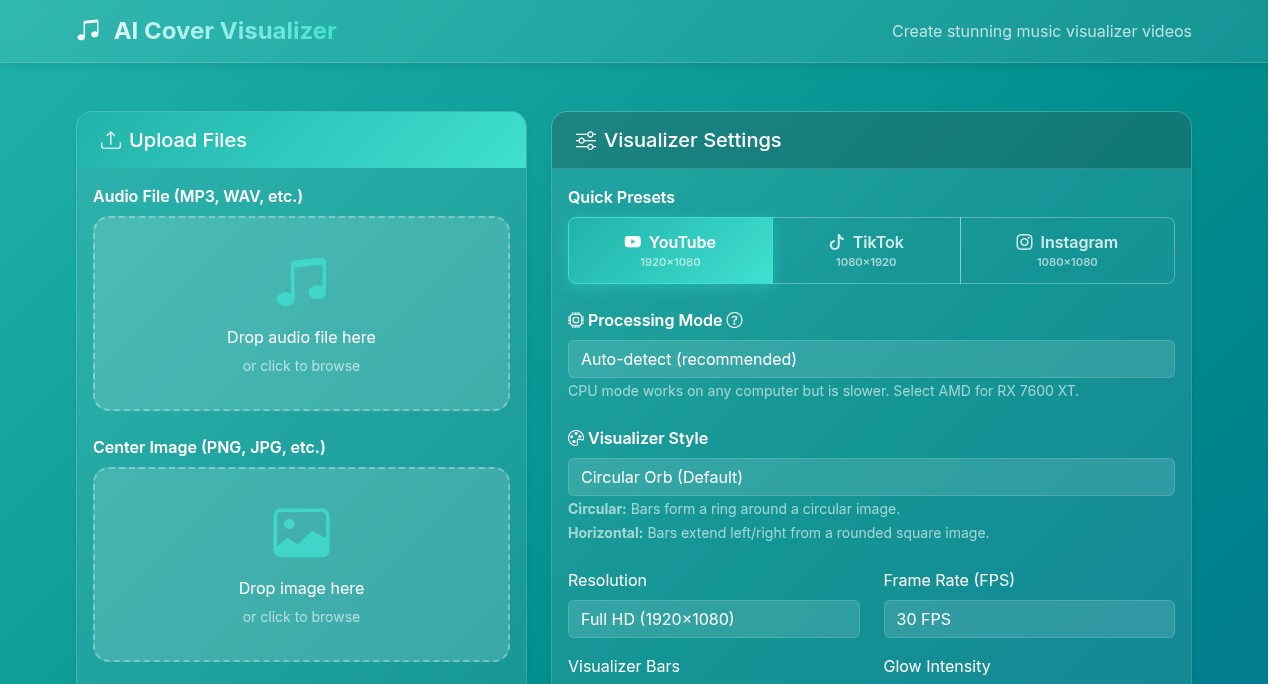Click the TikTok logo icon

(x=837, y=242)
